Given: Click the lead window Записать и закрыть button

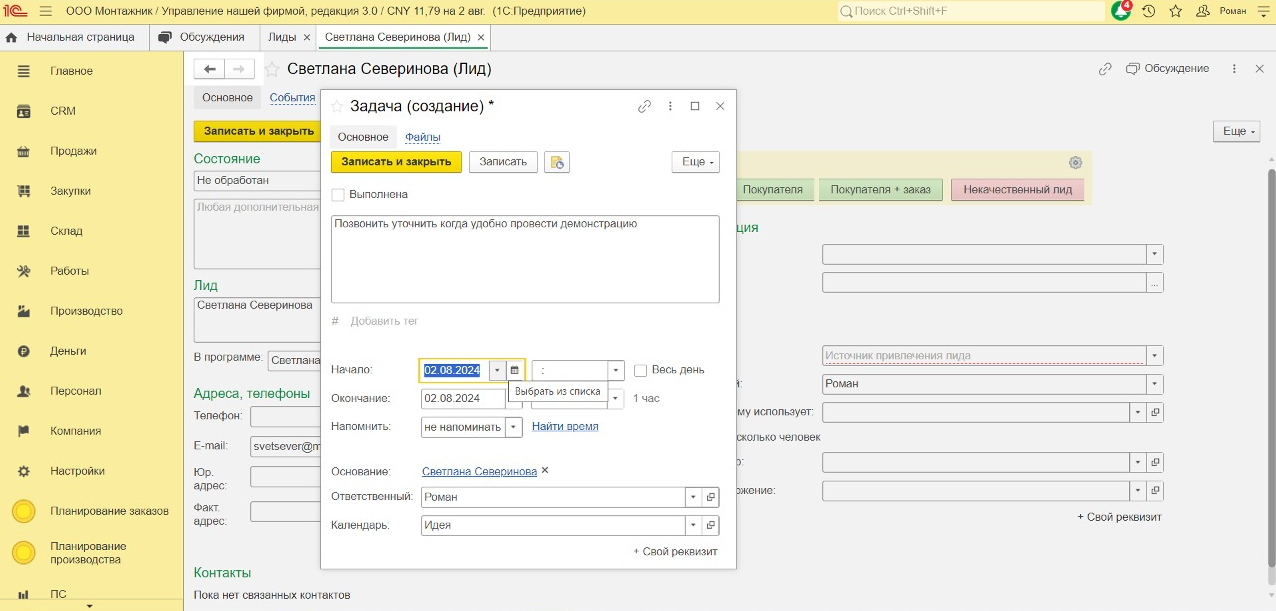Looking at the screenshot, I should 258,131.
